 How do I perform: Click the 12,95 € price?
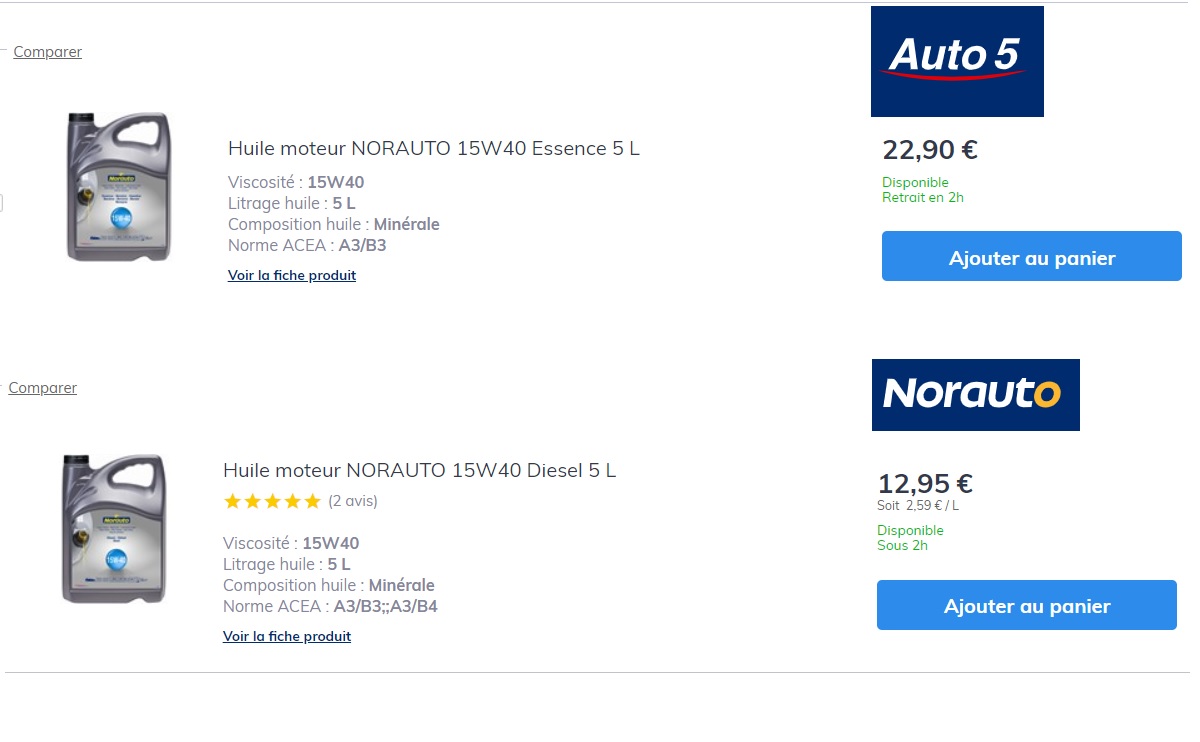point(925,484)
